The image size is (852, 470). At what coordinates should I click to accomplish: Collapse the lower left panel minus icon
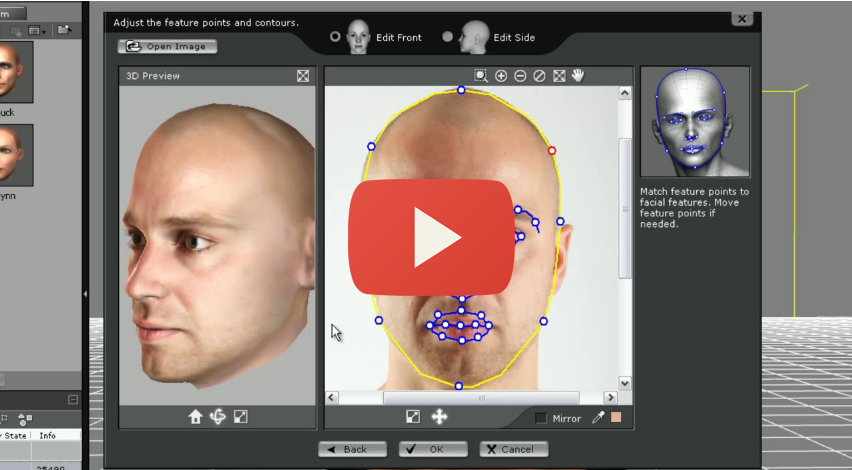tap(73, 400)
